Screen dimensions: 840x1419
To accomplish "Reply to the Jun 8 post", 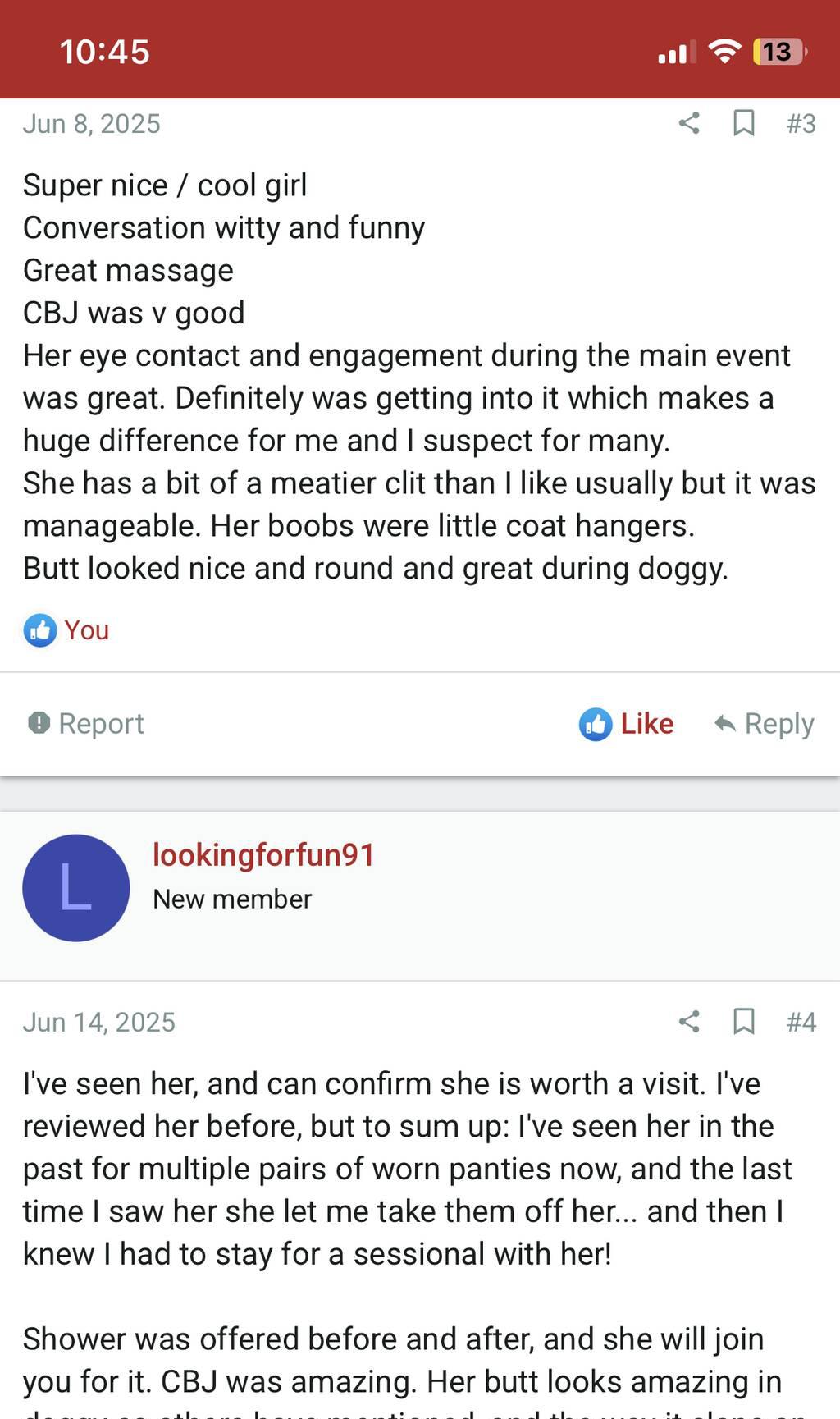I will tap(764, 724).
